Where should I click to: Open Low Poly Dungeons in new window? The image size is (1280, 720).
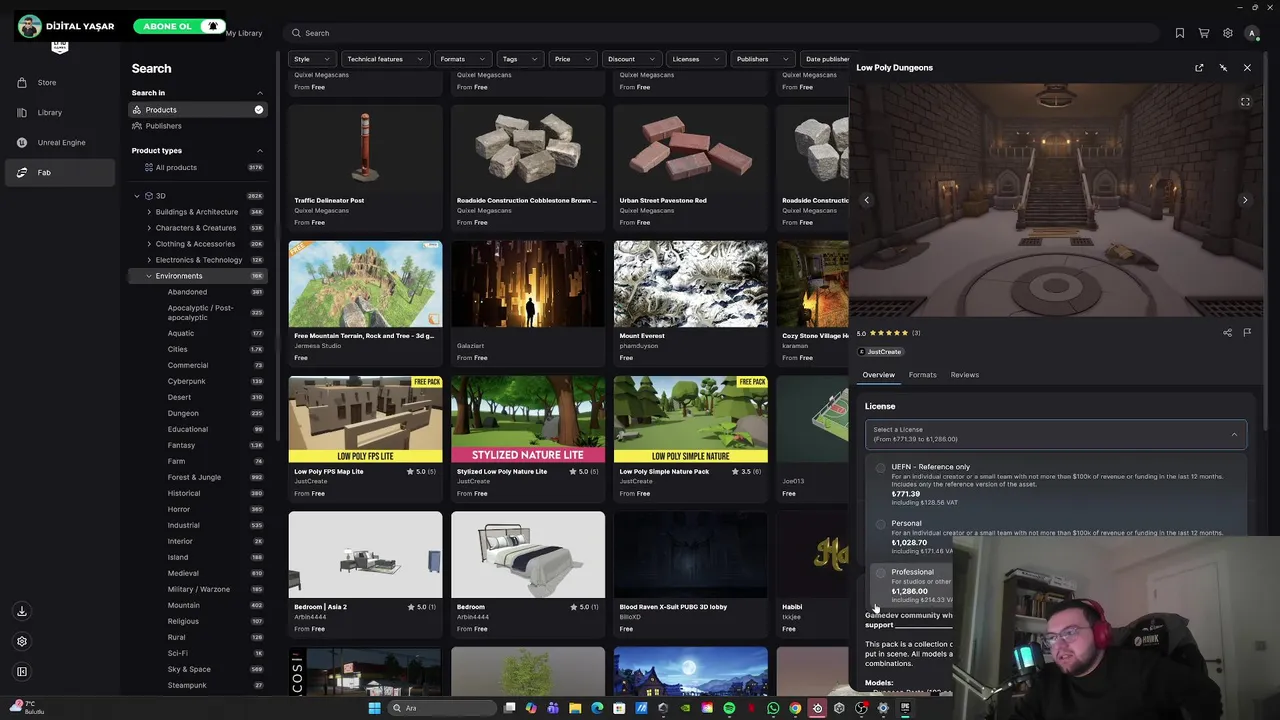(x=1199, y=68)
